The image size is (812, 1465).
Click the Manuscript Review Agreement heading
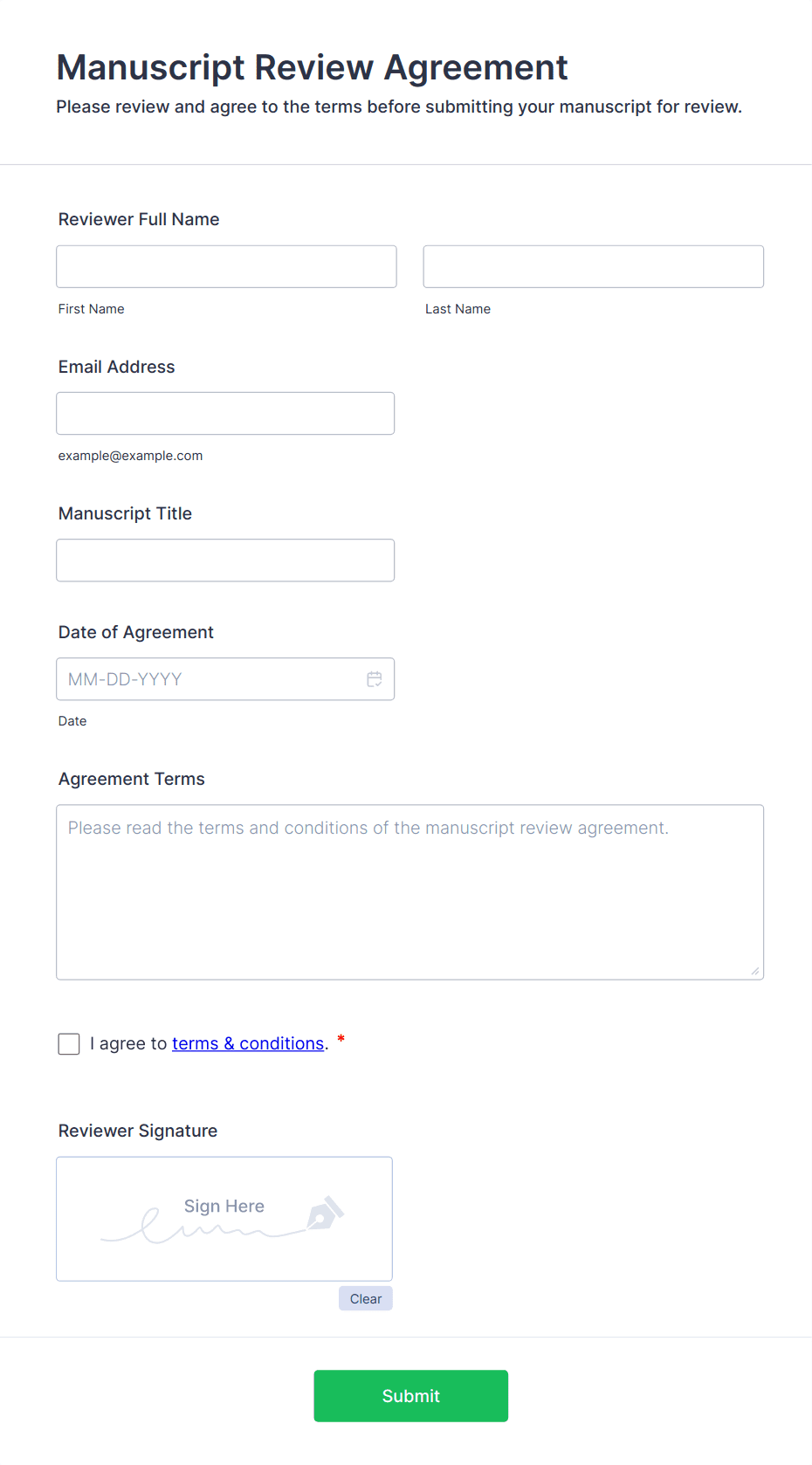tap(312, 68)
